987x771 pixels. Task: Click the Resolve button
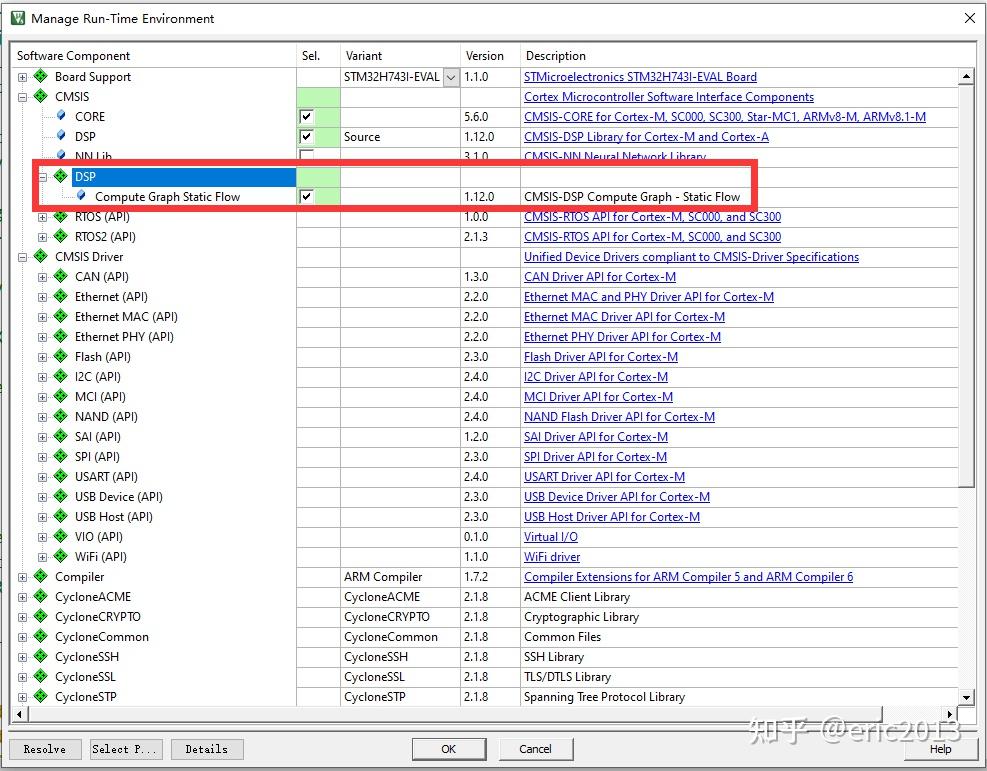click(x=45, y=749)
